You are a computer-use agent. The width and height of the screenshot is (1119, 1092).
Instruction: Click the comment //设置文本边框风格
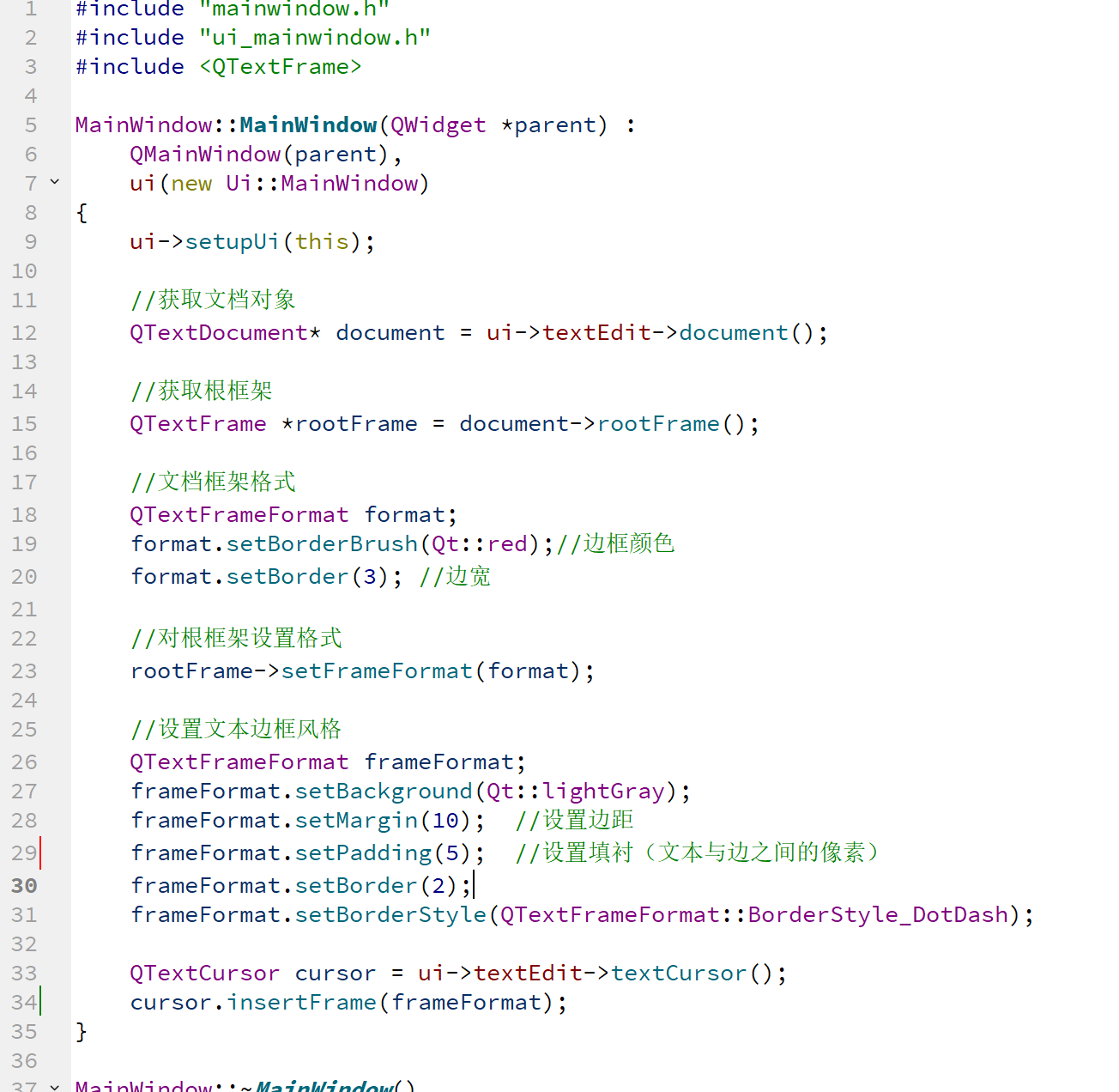[236, 729]
